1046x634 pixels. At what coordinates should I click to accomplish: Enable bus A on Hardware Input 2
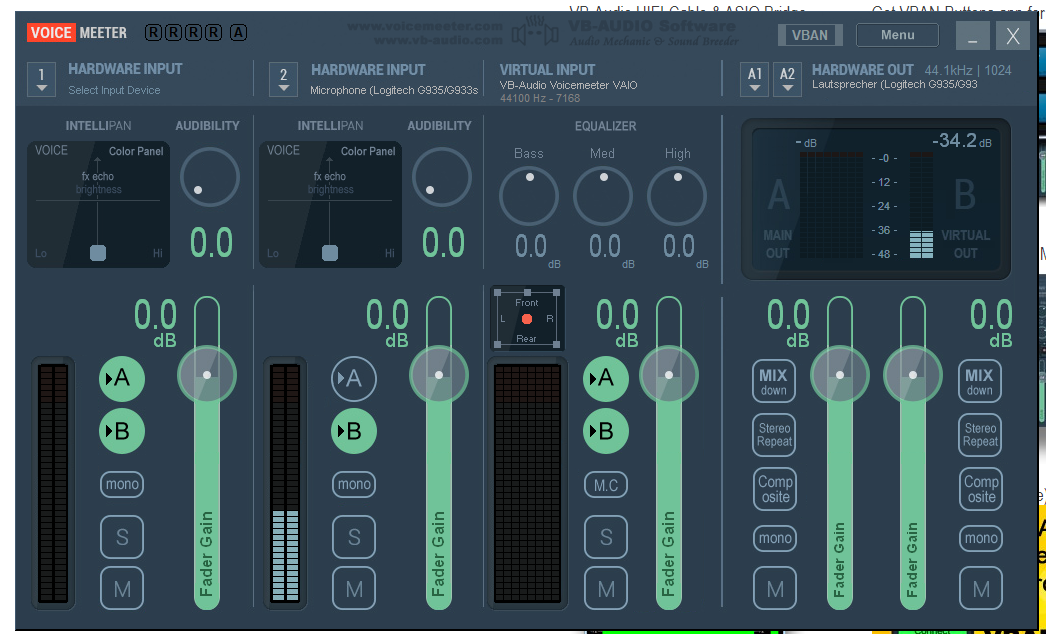(354, 378)
